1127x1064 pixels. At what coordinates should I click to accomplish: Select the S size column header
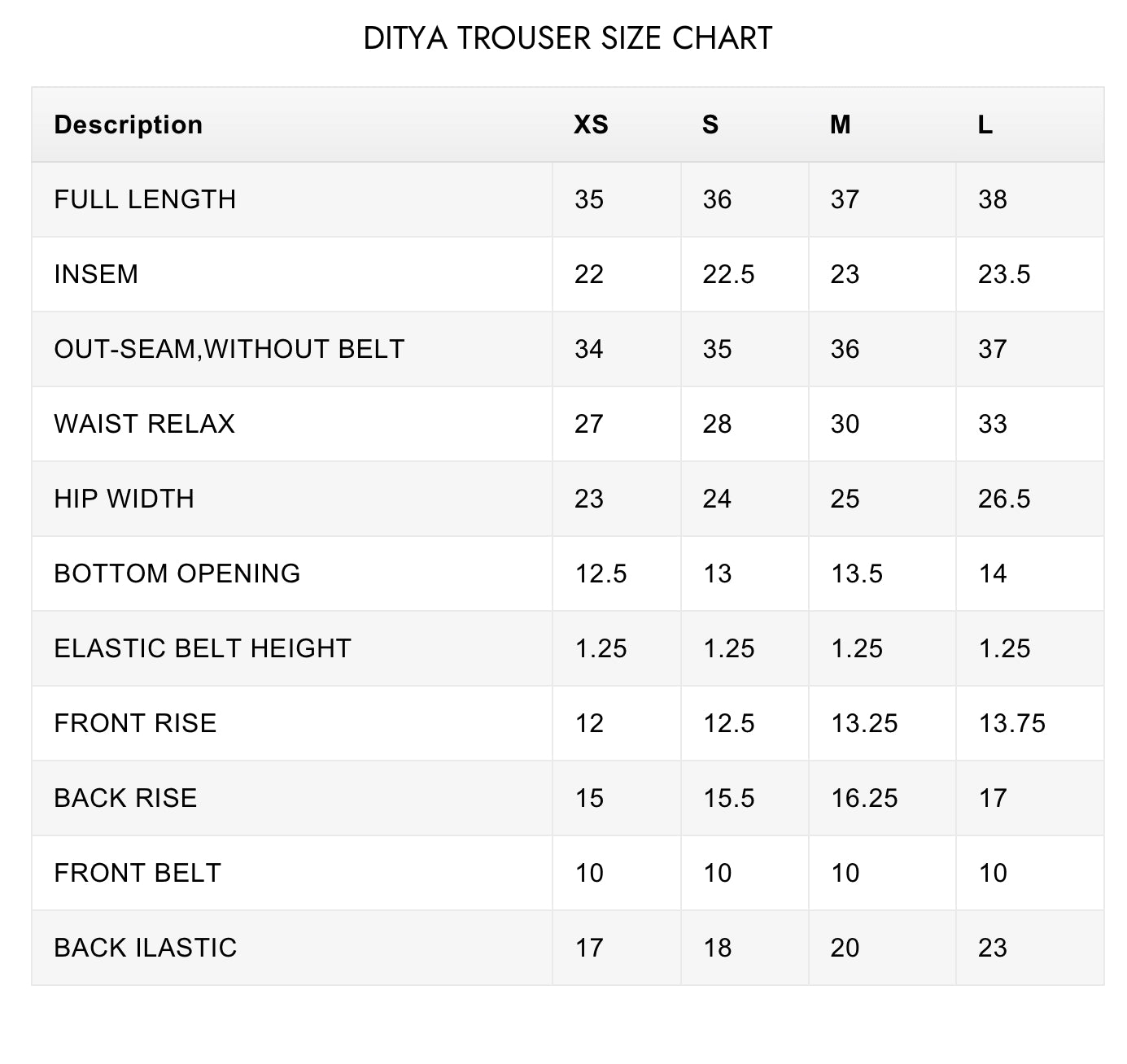pyautogui.click(x=710, y=124)
